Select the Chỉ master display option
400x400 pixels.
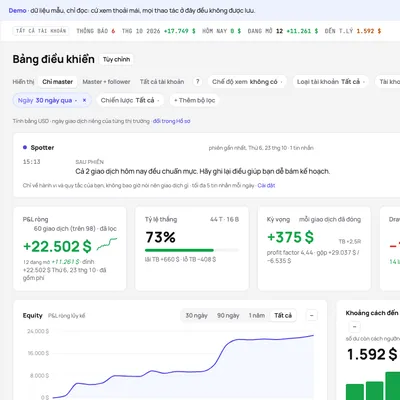(57, 82)
